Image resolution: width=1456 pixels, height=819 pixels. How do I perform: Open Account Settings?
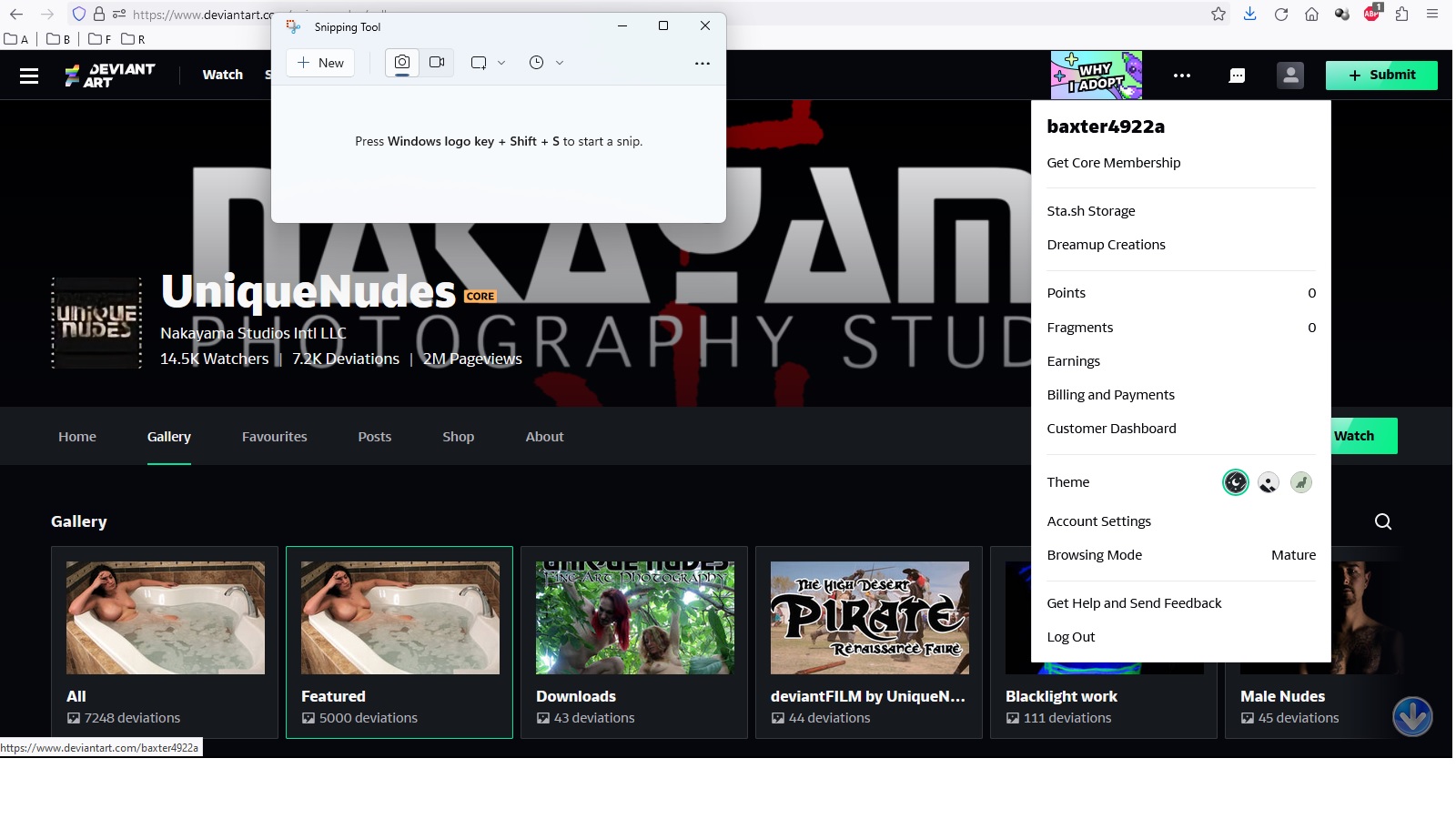pyautogui.click(x=1098, y=521)
